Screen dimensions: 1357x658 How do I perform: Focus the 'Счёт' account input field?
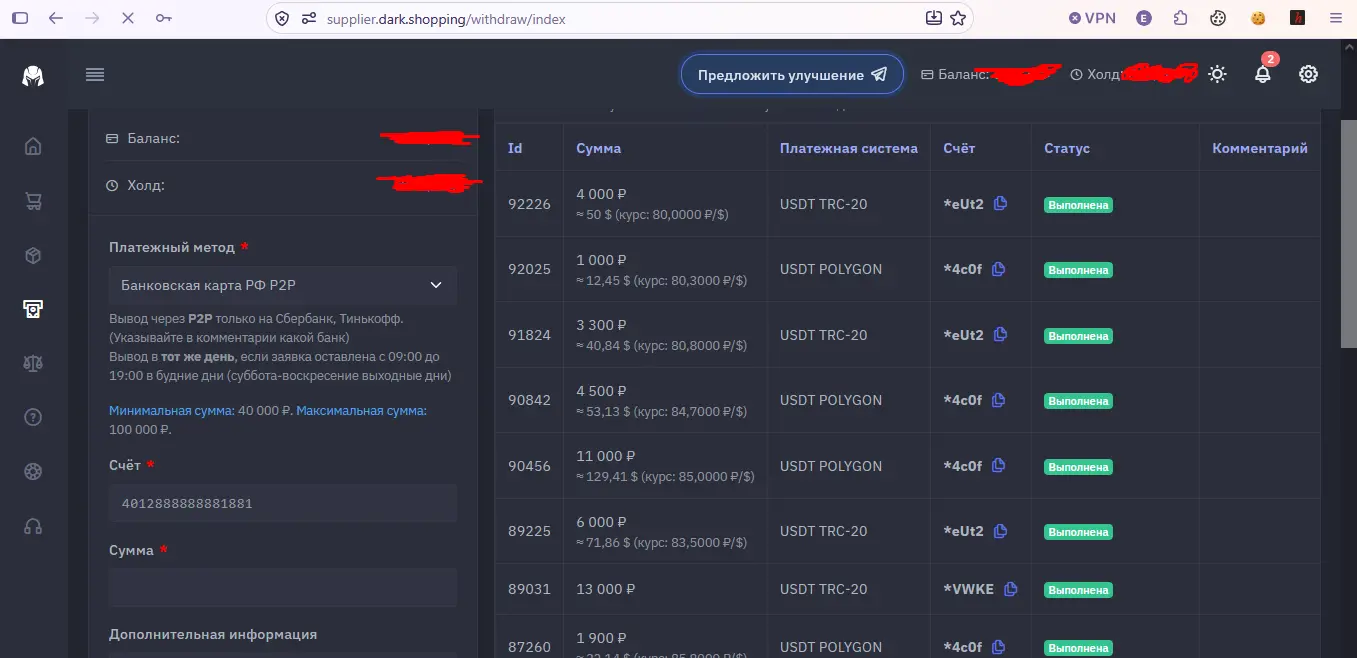tap(283, 503)
